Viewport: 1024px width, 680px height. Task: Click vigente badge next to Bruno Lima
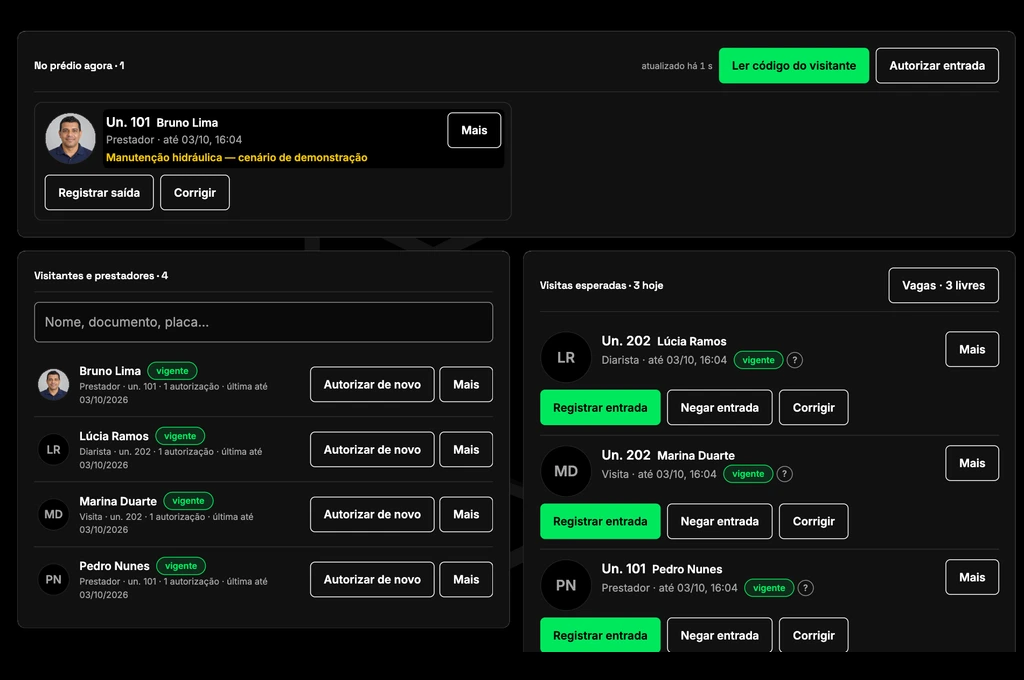[172, 371]
